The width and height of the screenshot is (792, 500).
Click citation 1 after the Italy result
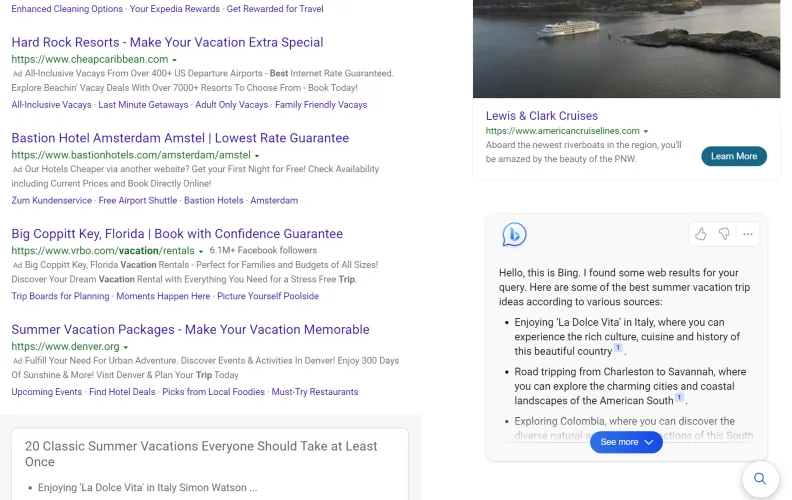(618, 348)
